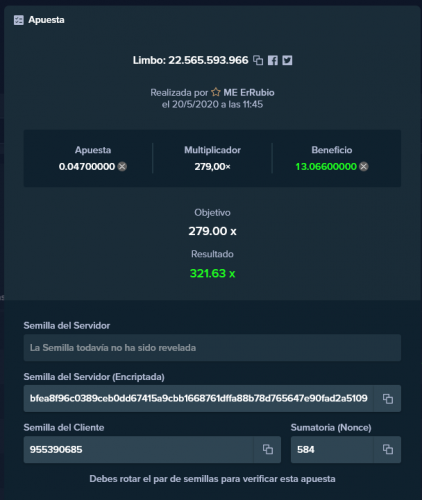The height and width of the screenshot is (500, 422).
Task: Click the currency icon beside Beneficio amount
Action: (x=364, y=166)
